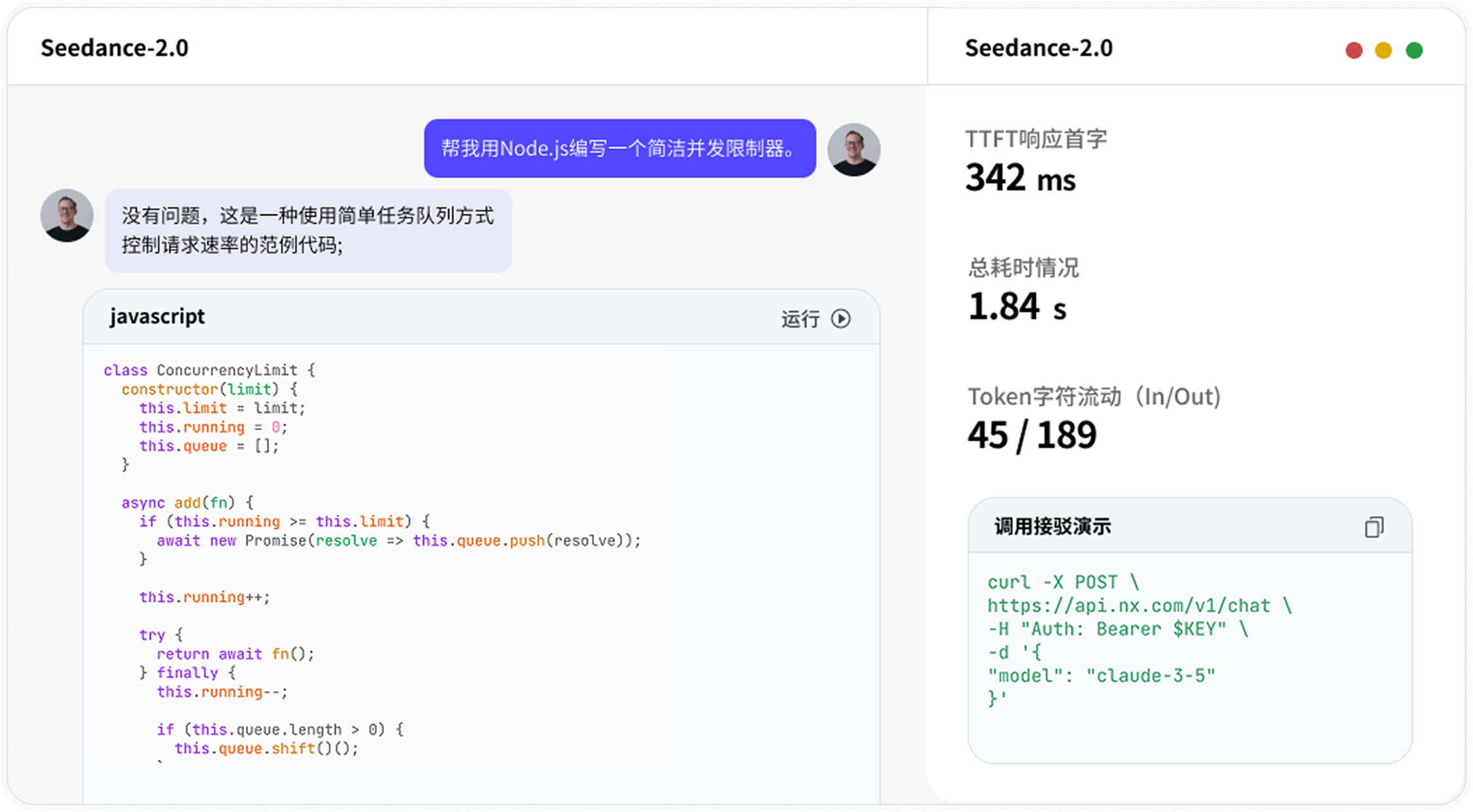
Task: Copy the curl snippet using copy icon
Action: click(1374, 527)
